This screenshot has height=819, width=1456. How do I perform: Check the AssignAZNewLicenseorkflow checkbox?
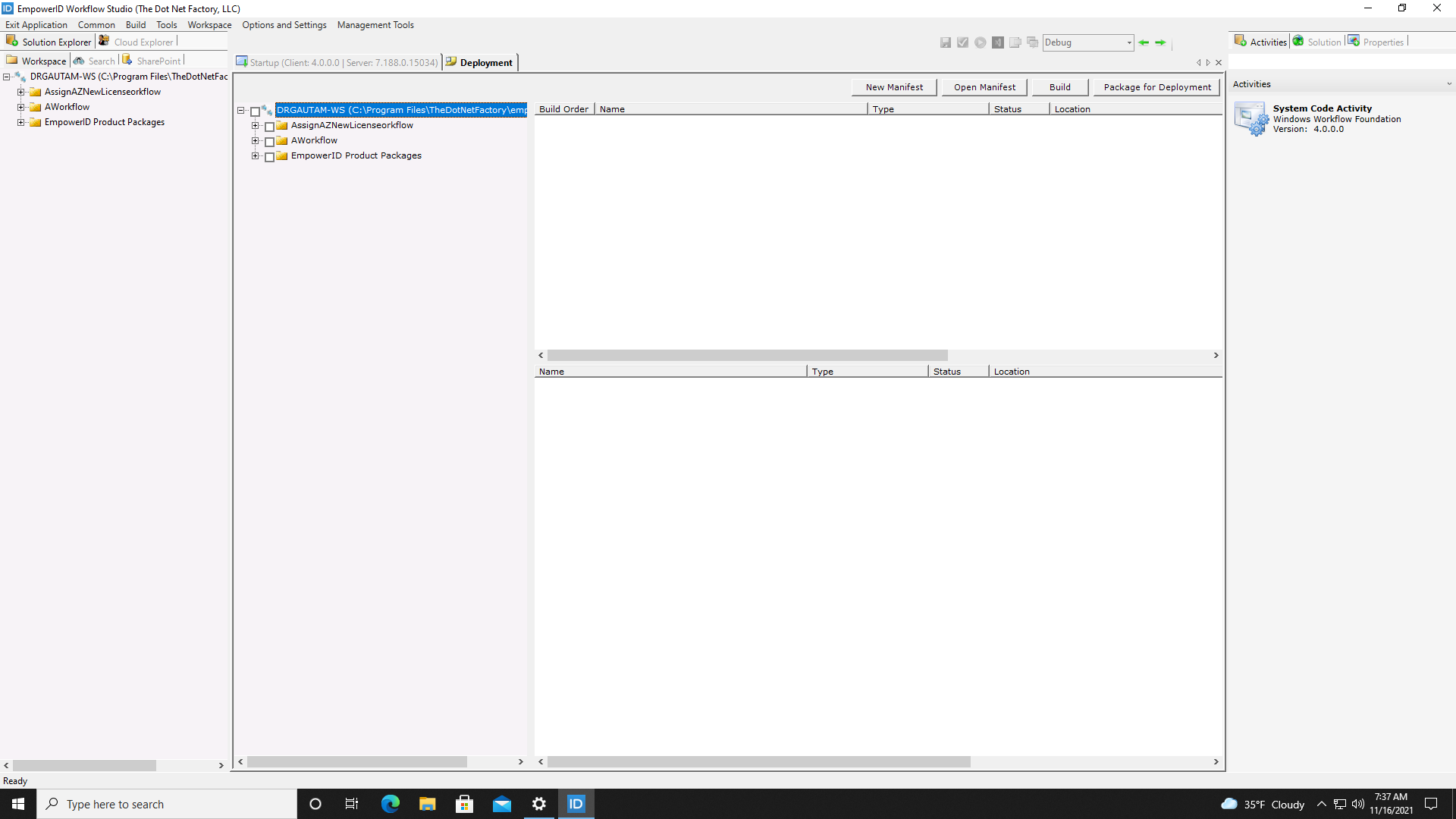[x=270, y=126]
